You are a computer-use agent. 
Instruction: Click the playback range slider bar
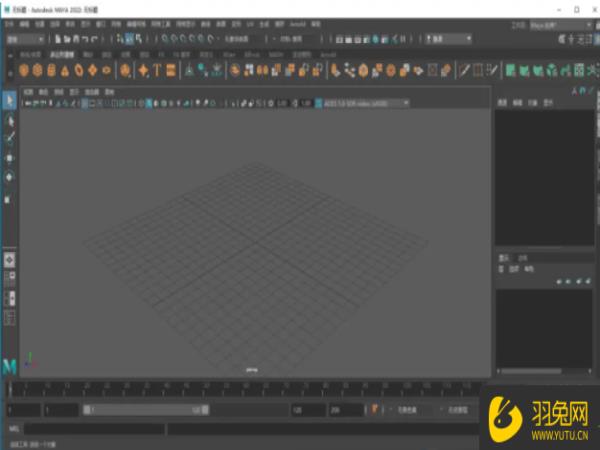tap(145, 409)
